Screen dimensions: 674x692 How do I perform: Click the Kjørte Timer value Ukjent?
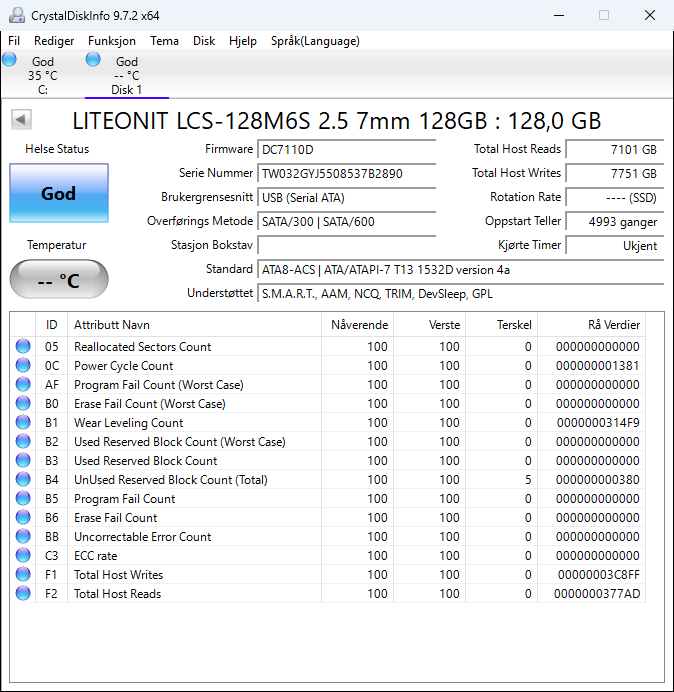click(615, 245)
